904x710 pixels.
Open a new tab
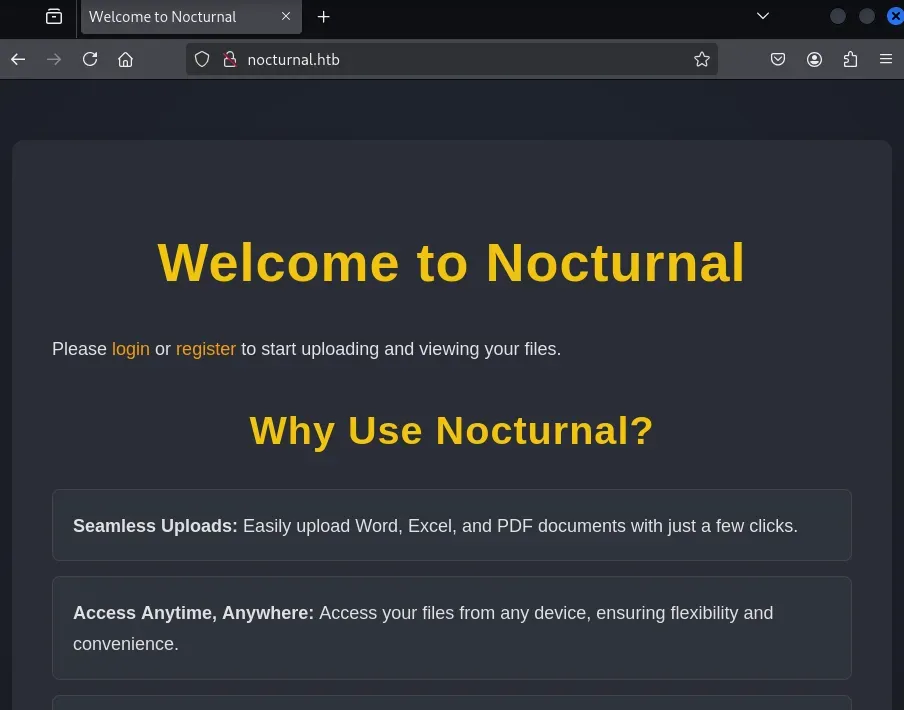tap(323, 17)
